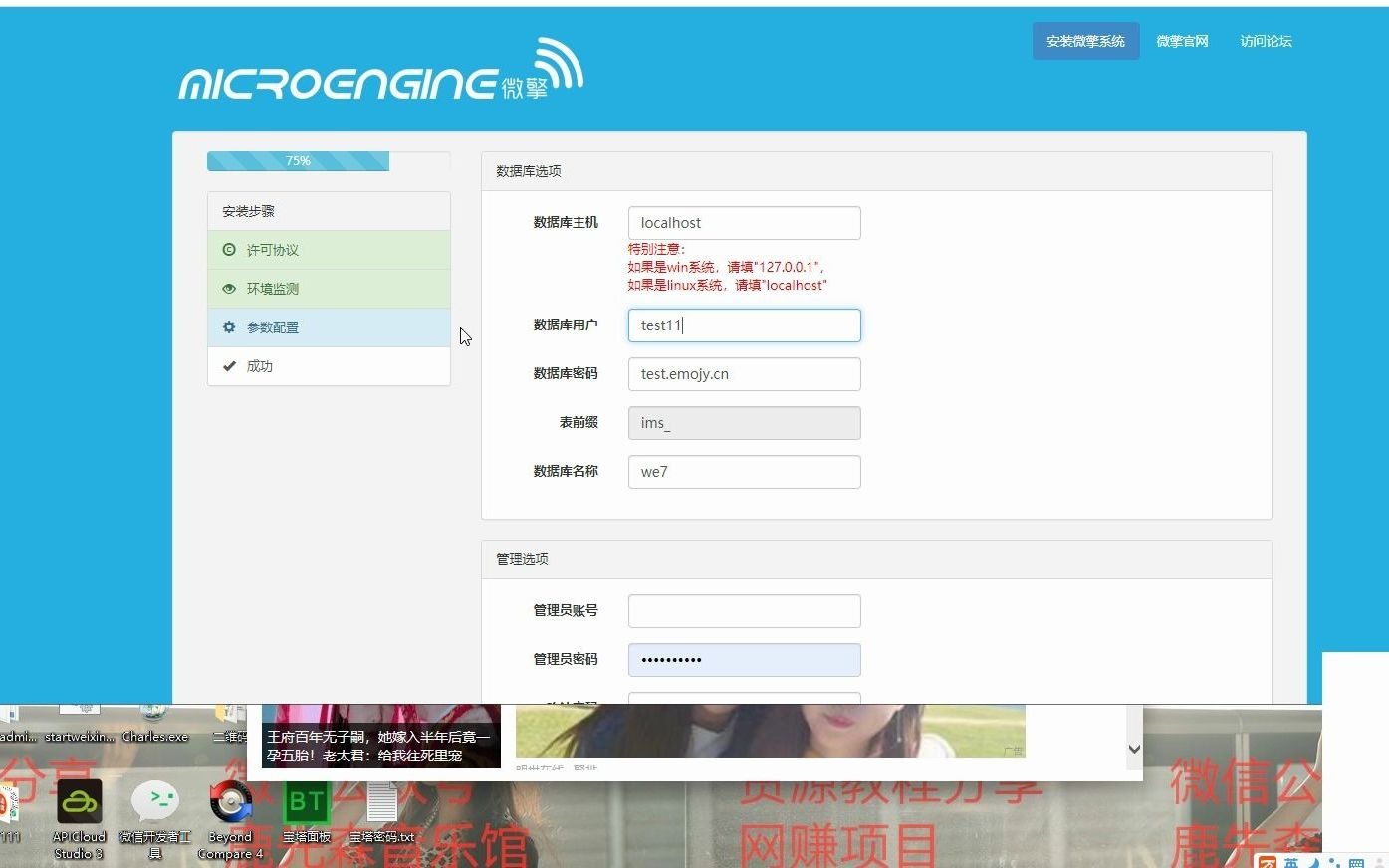This screenshot has width=1389, height=868.
Task: Open the 王府百年无子嗣 news ad thumbnail
Action: pyautogui.click(x=381, y=736)
